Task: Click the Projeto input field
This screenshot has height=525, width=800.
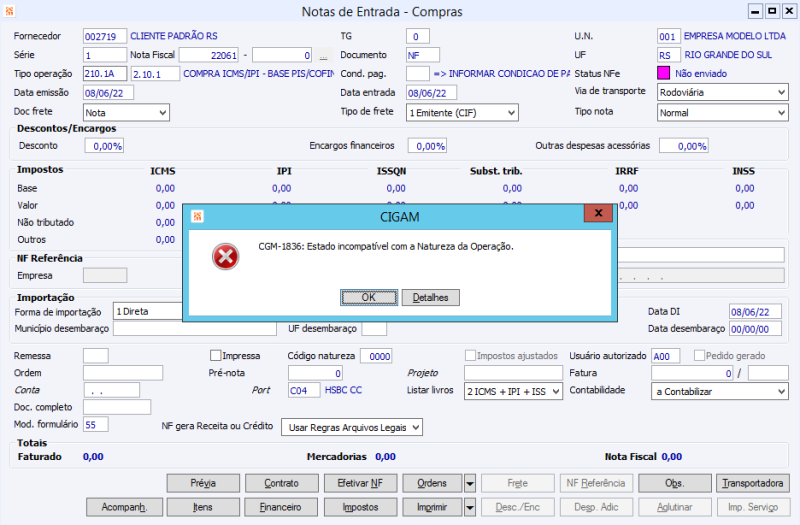Action: pyautogui.click(x=513, y=373)
